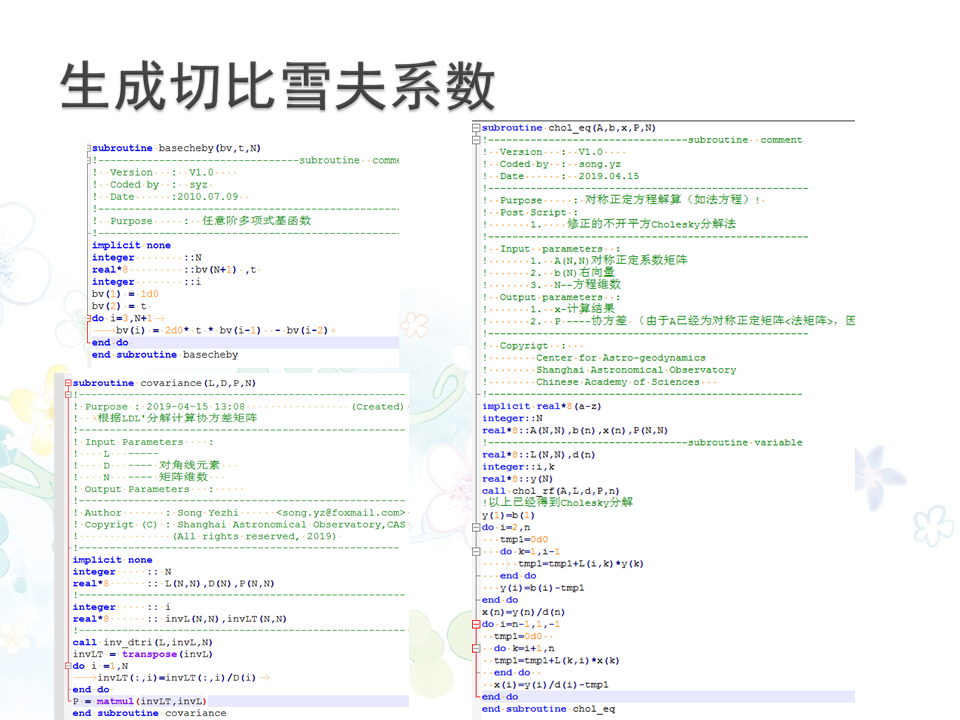This screenshot has width=960, height=720.
Task: Collapse the 'do i=n-1,1,-1' loop fold
Action: click(476, 624)
